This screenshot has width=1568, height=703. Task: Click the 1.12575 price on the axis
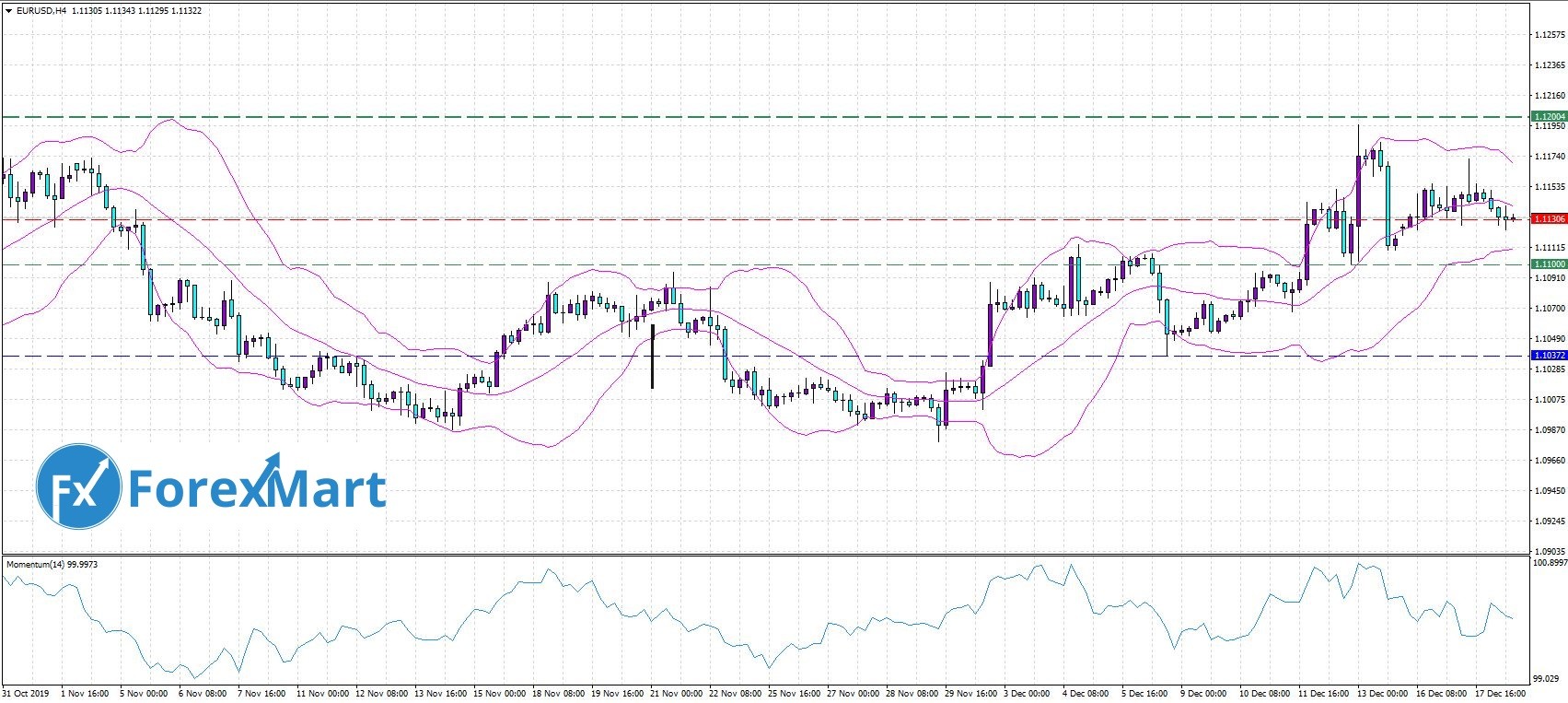[1549, 35]
